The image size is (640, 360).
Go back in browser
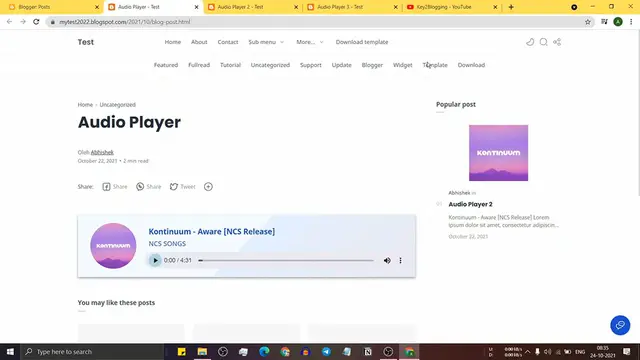[9, 22]
